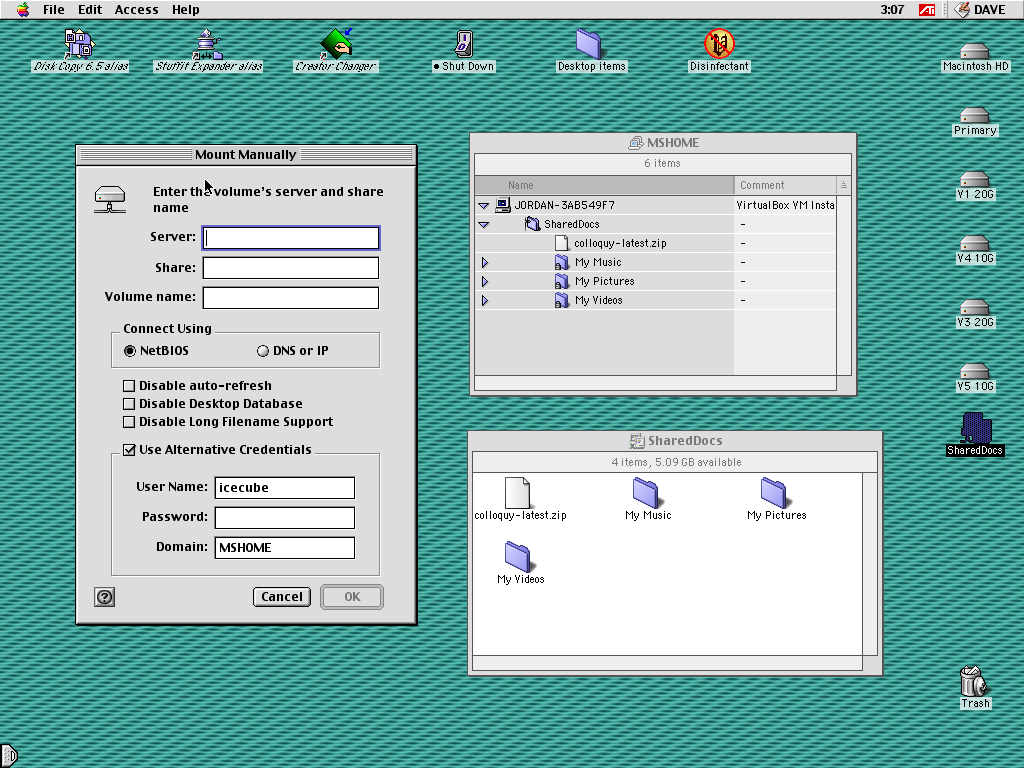This screenshot has width=1024, height=768.
Task: Select the V1 20G volume icon
Action: tap(974, 179)
